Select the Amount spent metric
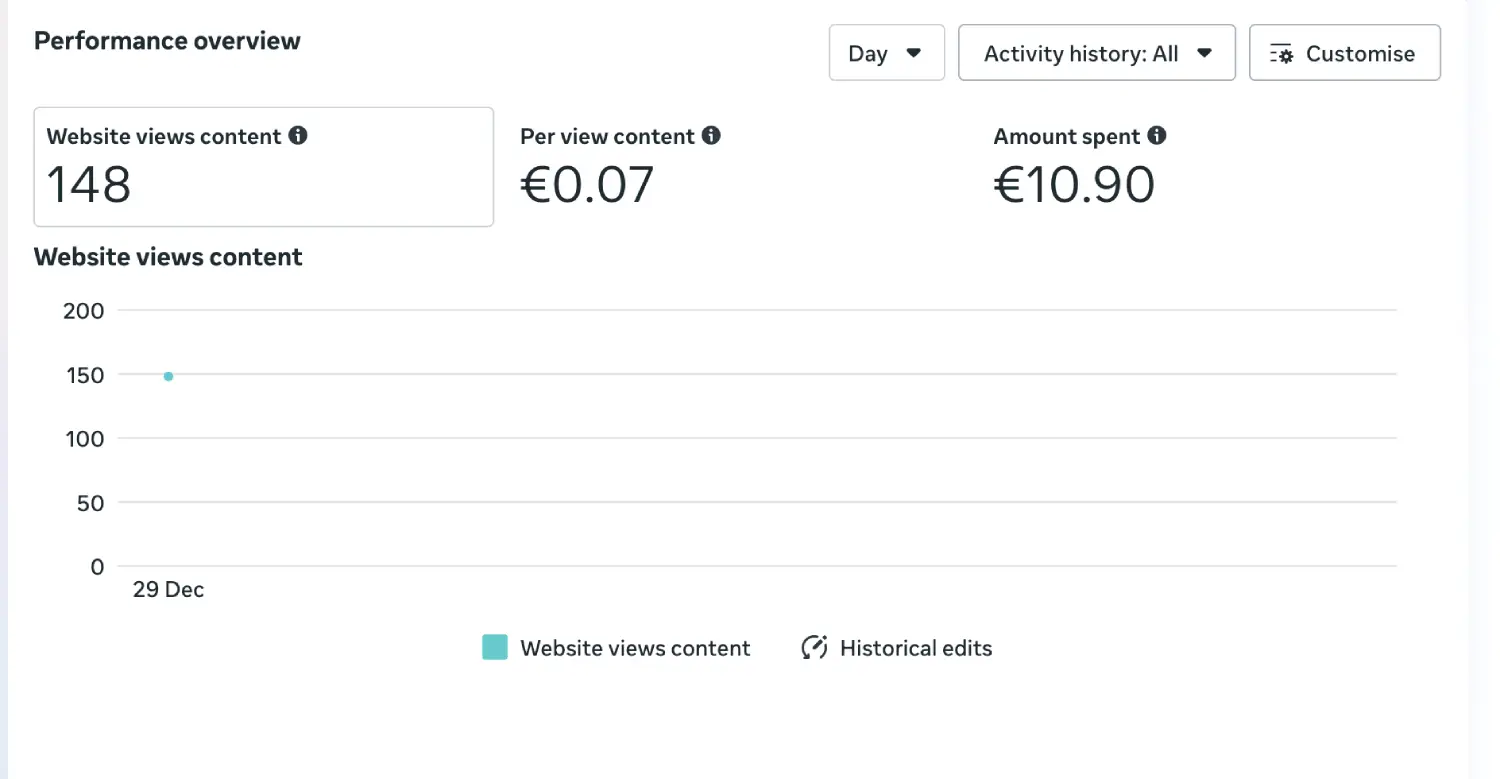 click(x=1080, y=167)
